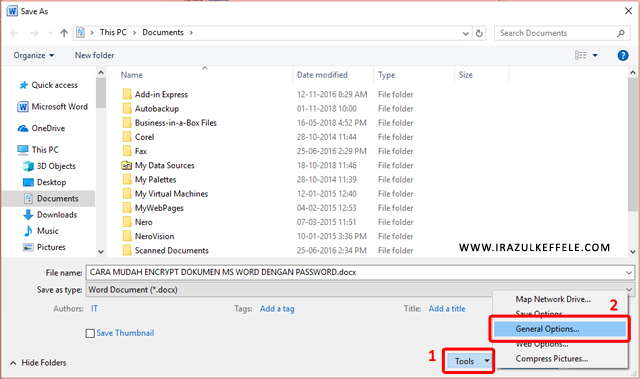
Task: Choose Map Network Drive menu item
Action: (553, 299)
